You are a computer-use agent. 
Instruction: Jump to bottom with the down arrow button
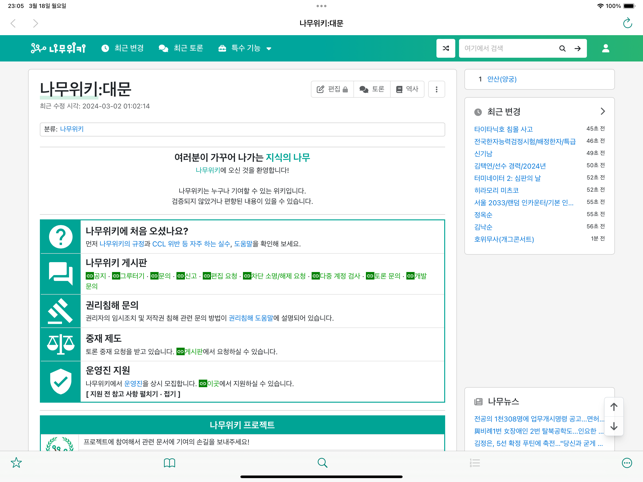pos(614,426)
